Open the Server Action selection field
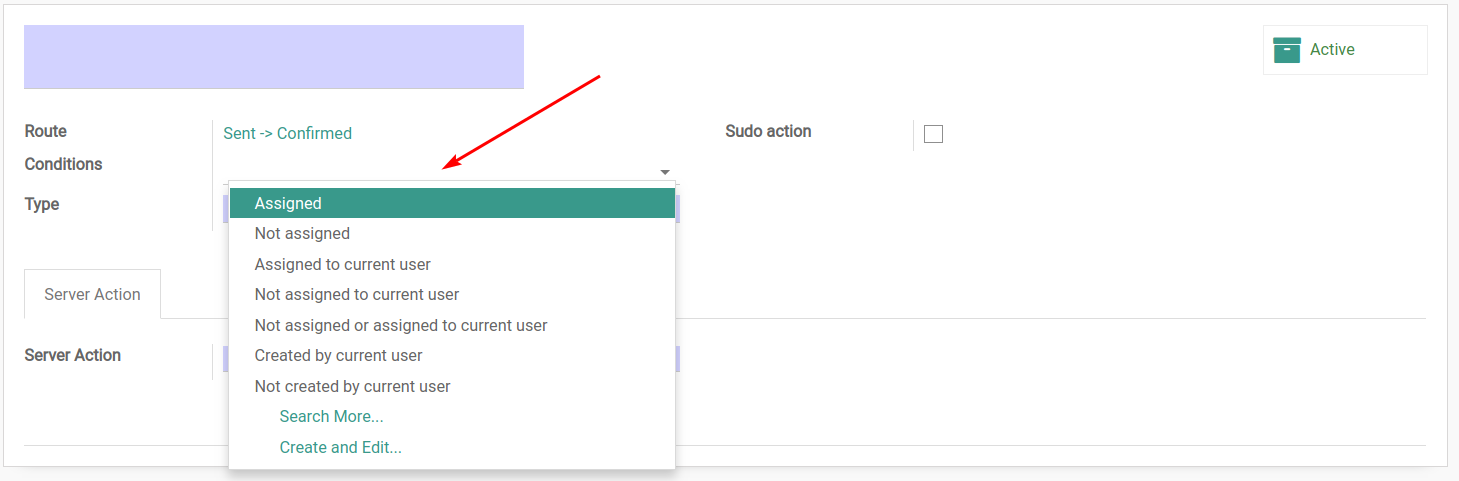 [451, 358]
